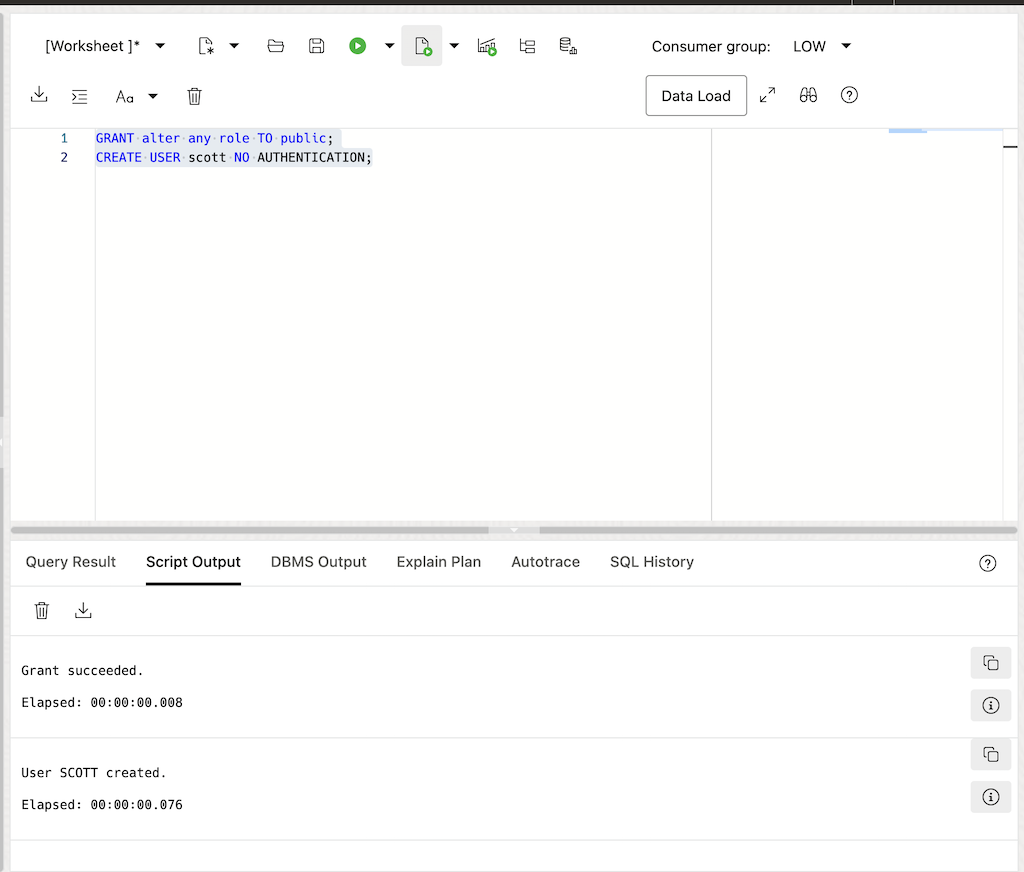1024x872 pixels.
Task: Clear the editor with the trash icon
Action: [x=194, y=97]
